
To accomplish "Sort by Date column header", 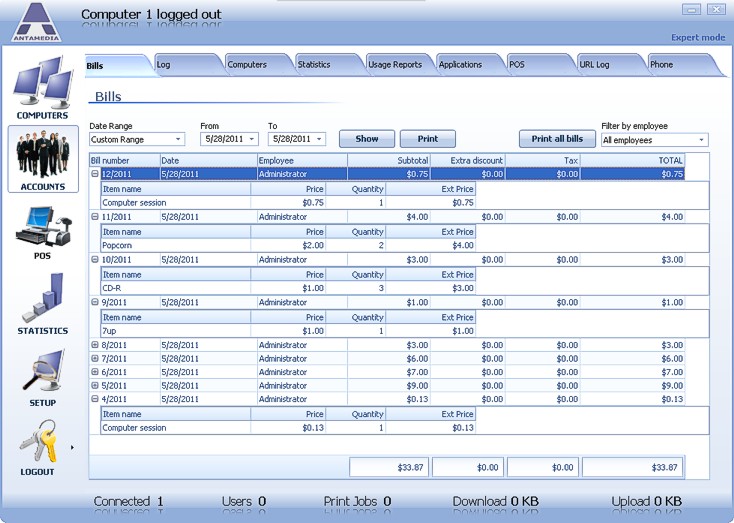I will (x=209, y=160).
